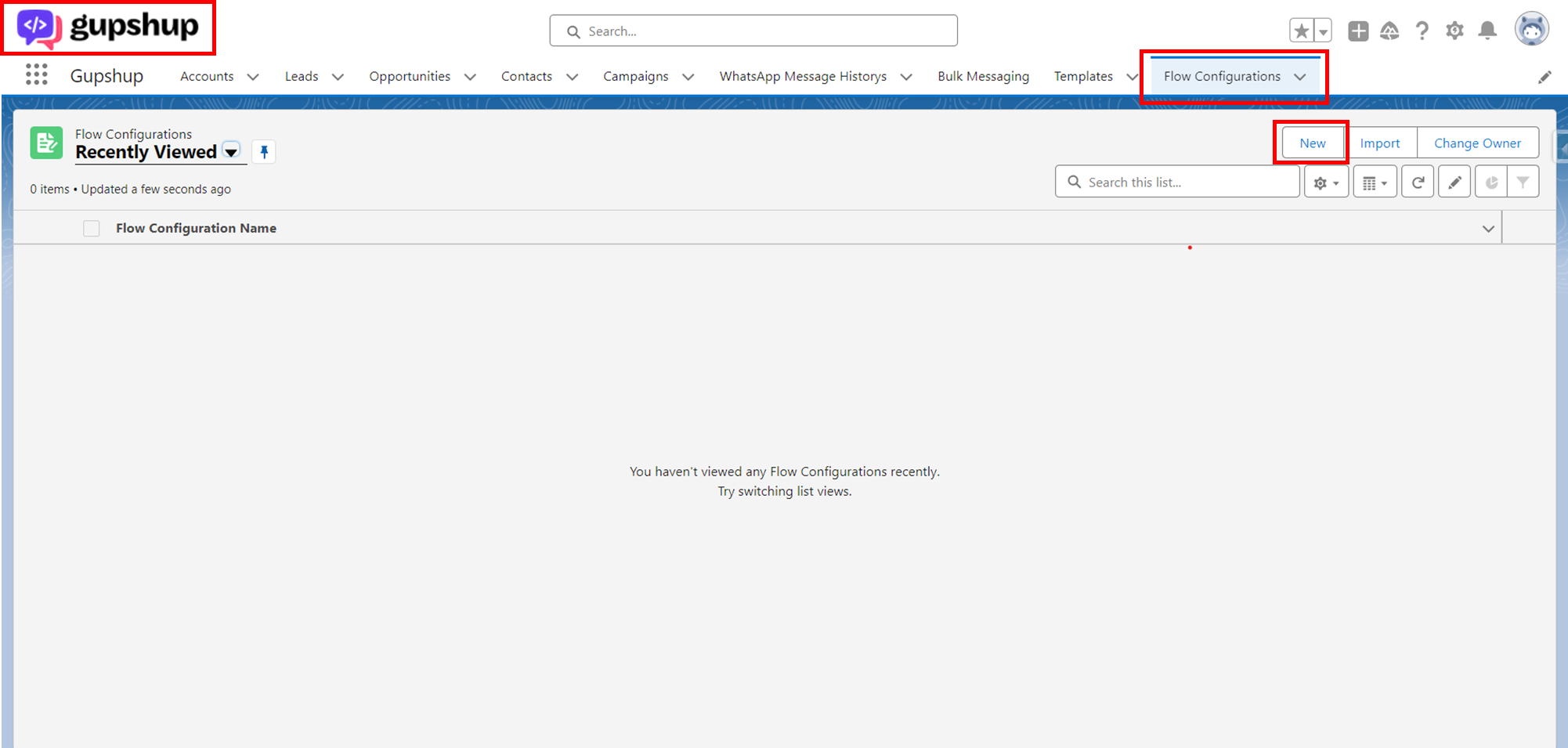Toggle the select-all rows checkbox
Viewport: 1568px width, 748px height.
point(92,229)
